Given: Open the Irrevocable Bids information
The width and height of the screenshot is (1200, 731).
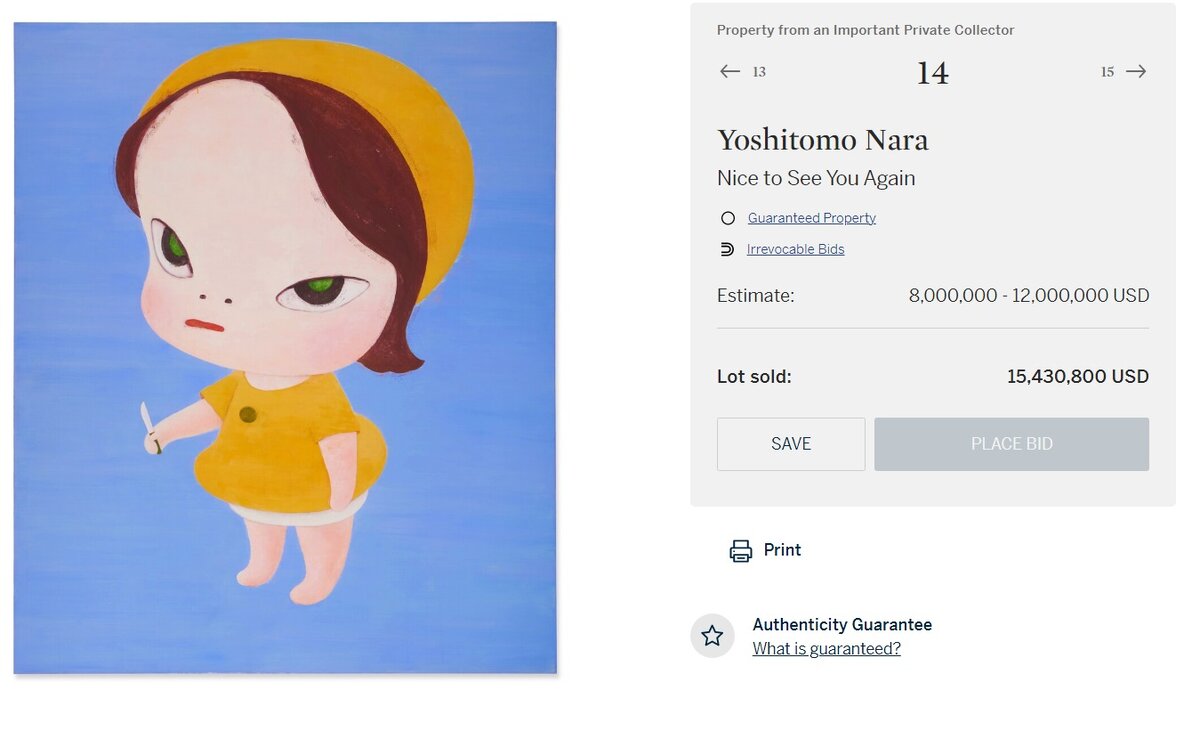Looking at the screenshot, I should pos(794,248).
